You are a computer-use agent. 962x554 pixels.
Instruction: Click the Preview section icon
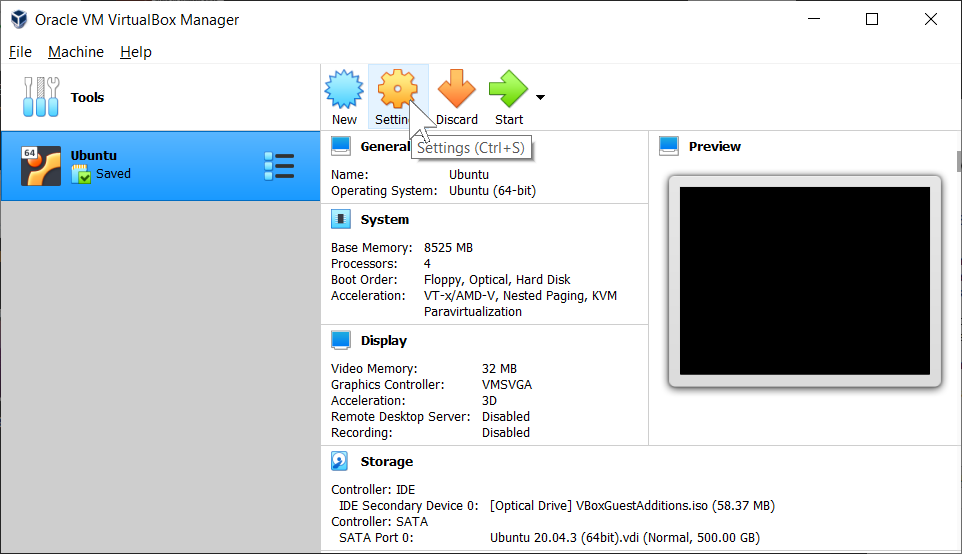(669, 146)
